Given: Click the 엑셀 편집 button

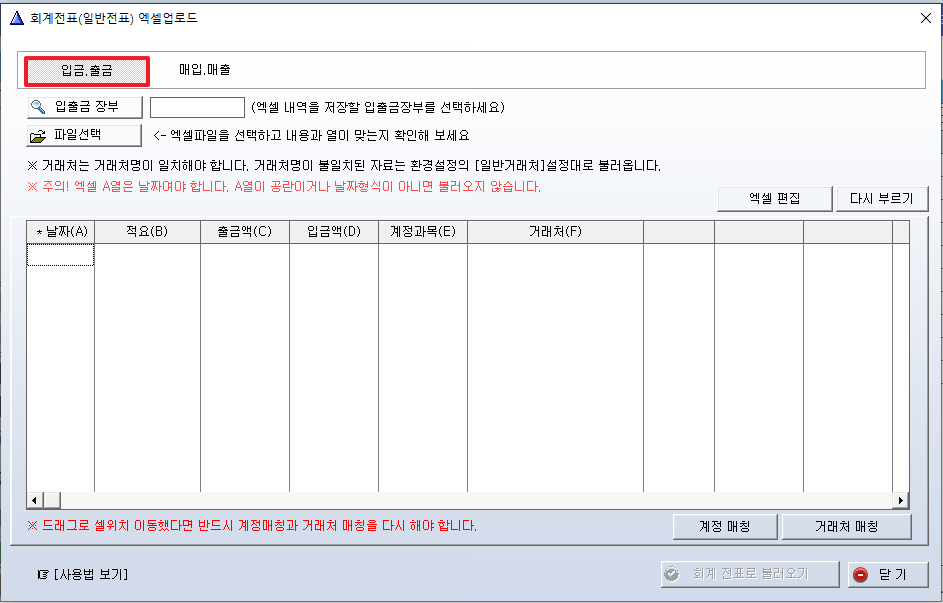Looking at the screenshot, I should pyautogui.click(x=775, y=198).
